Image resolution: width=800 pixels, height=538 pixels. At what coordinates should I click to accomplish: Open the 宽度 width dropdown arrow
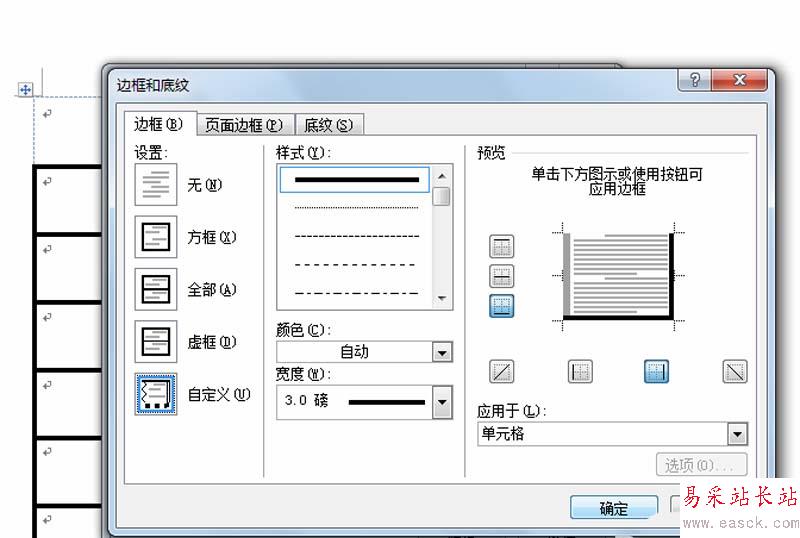442,402
